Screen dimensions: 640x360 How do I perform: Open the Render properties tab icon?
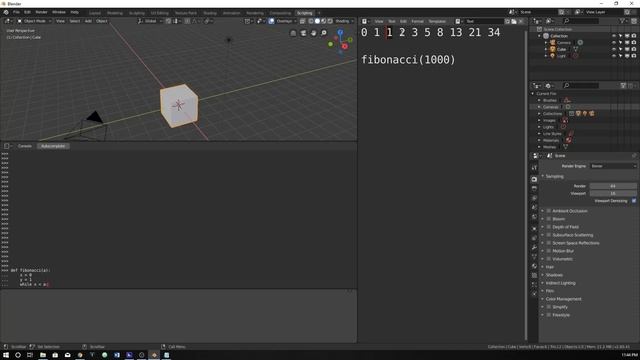pyautogui.click(x=534, y=179)
